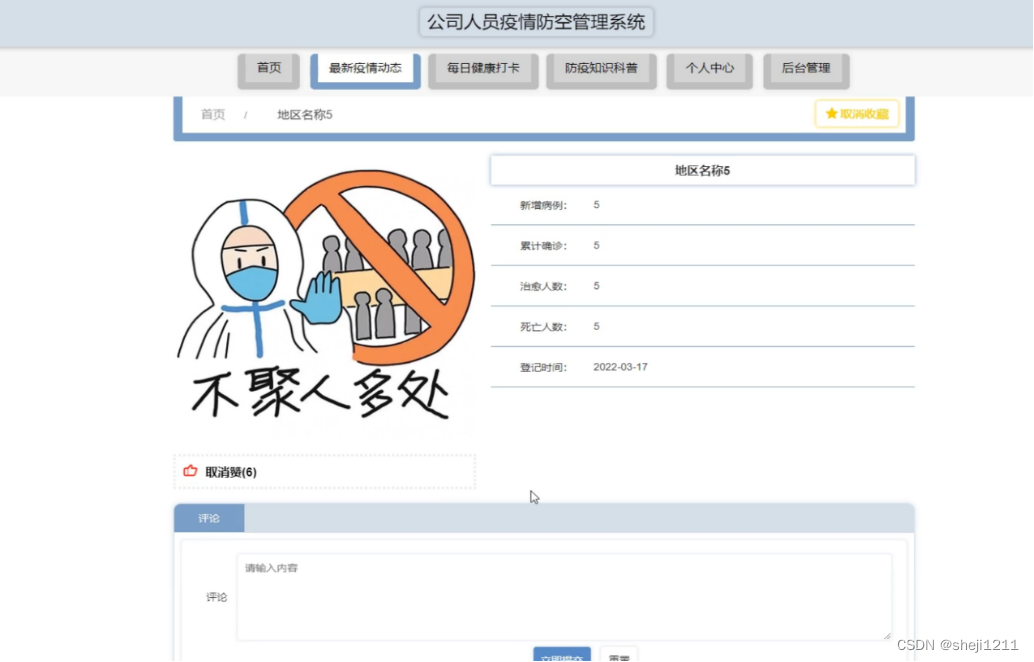Click the star icon in 取消收藏

point(831,113)
